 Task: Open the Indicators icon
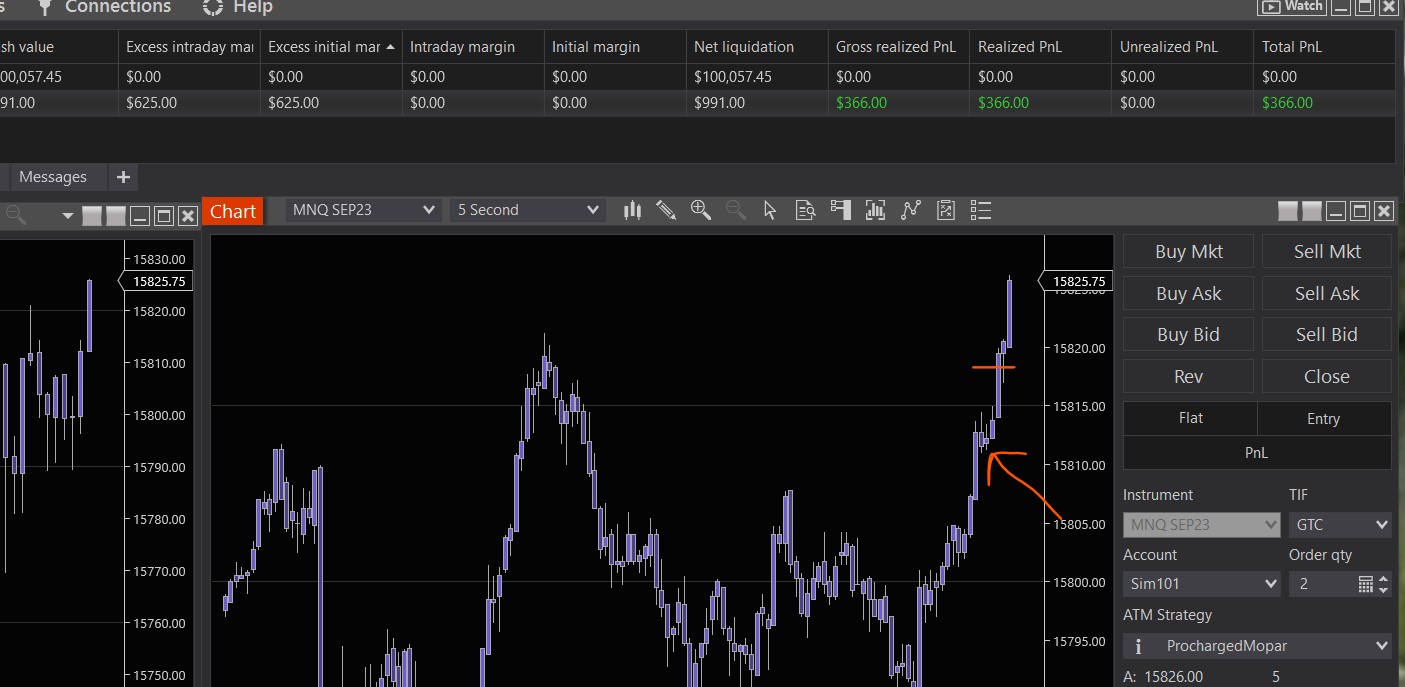(x=910, y=210)
